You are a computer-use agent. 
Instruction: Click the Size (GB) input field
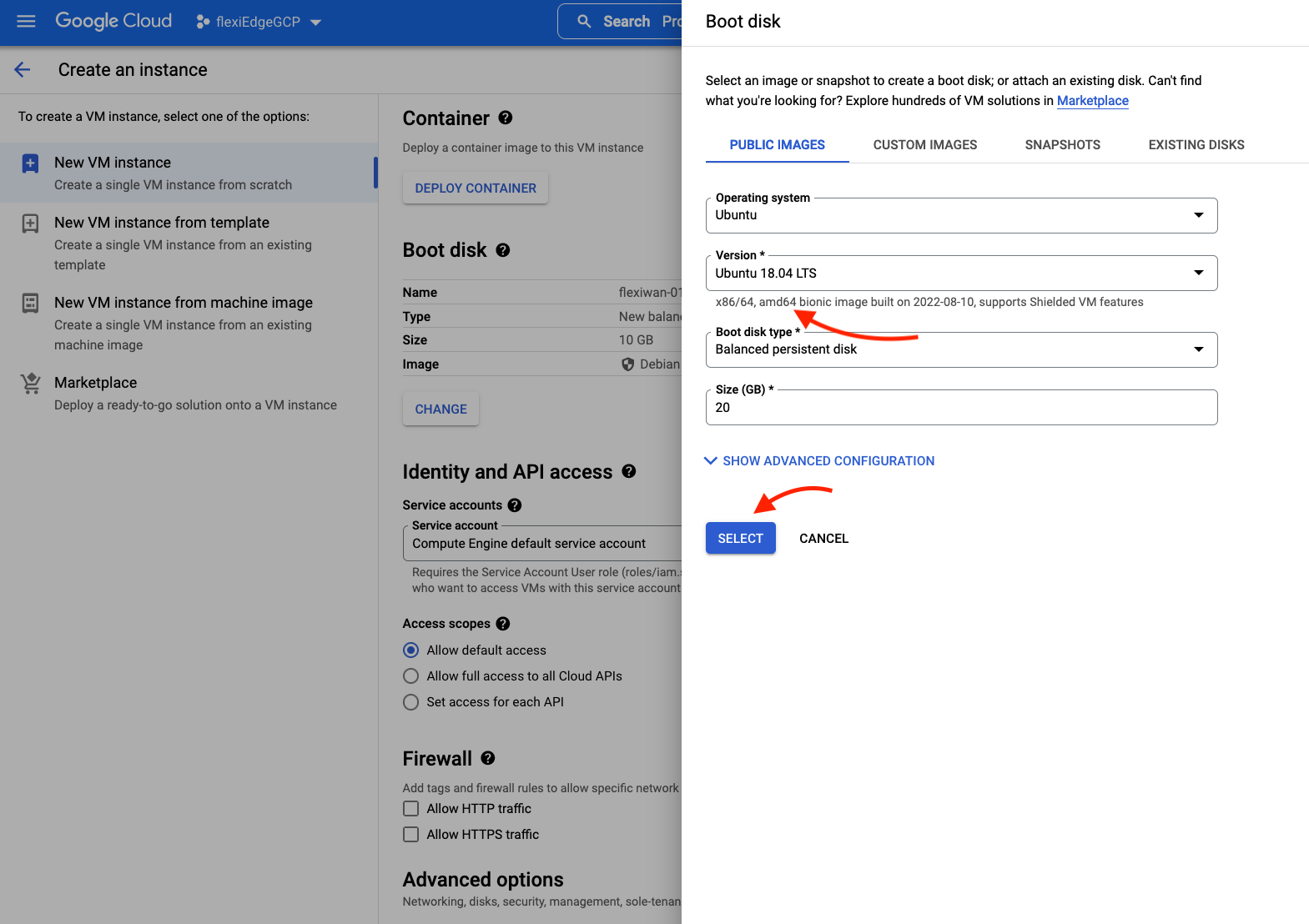[x=961, y=408]
